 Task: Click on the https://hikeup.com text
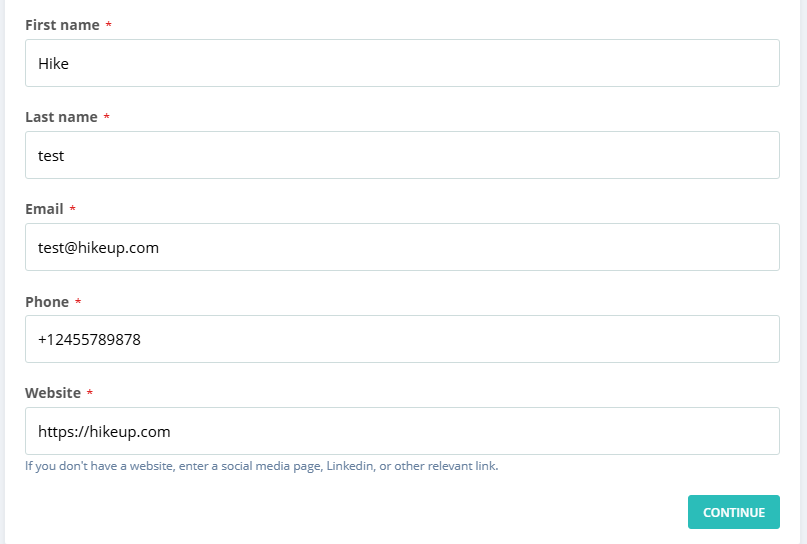click(104, 431)
